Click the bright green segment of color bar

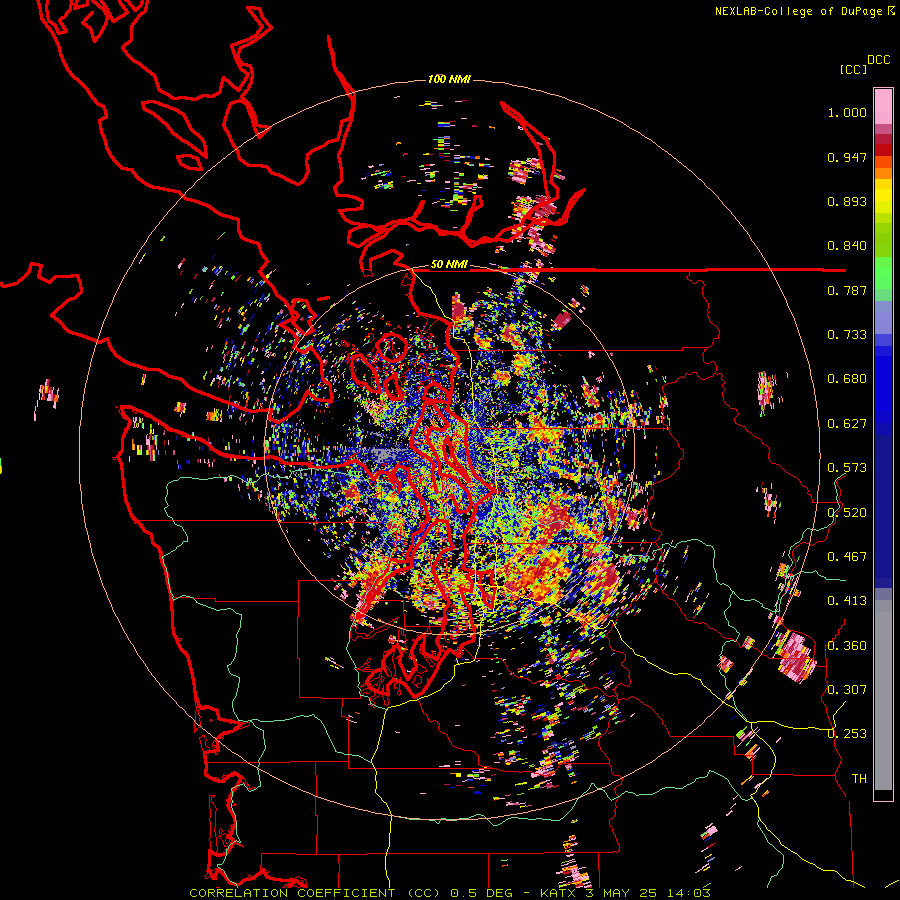pyautogui.click(x=883, y=273)
